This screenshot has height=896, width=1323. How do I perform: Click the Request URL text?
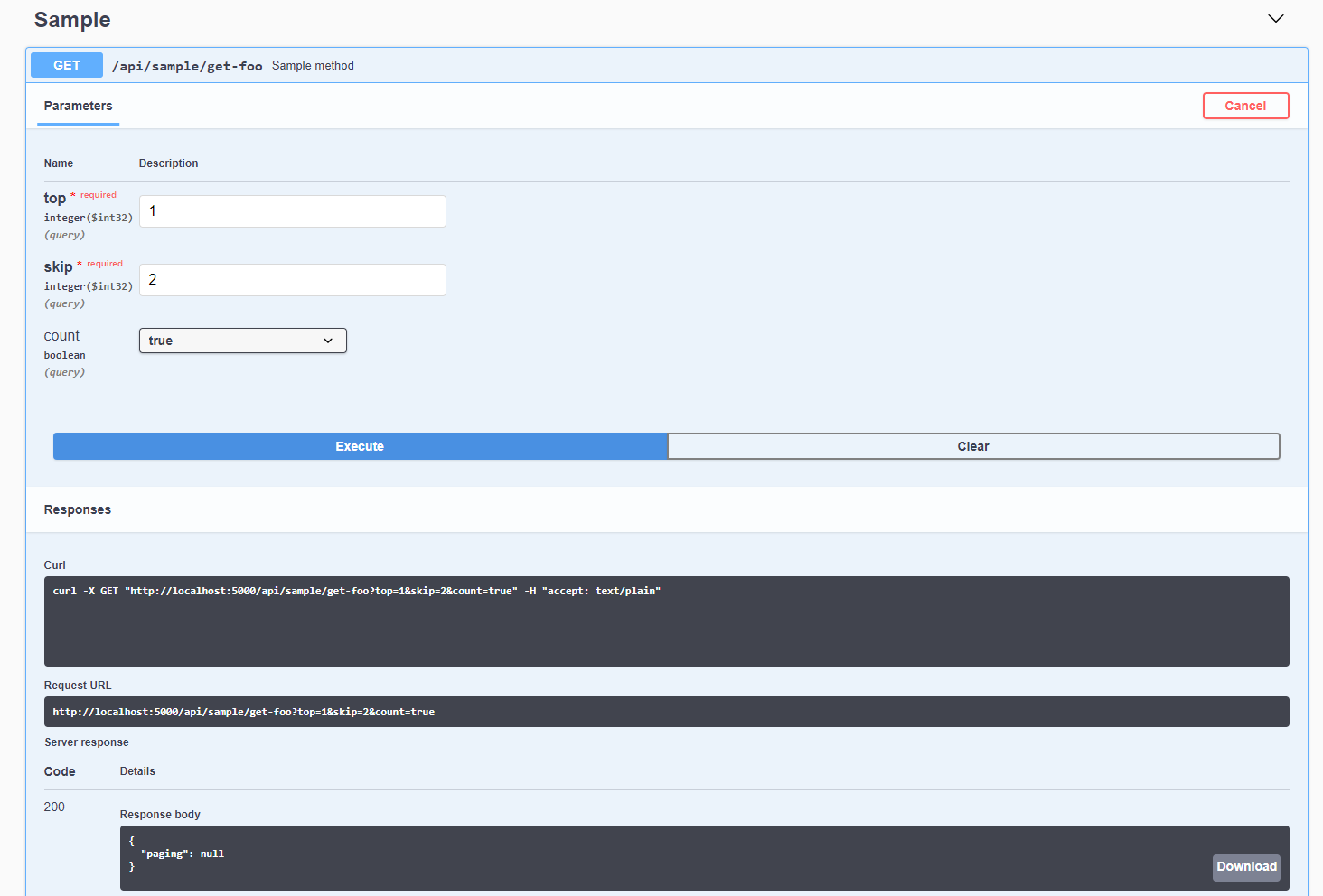click(x=244, y=711)
